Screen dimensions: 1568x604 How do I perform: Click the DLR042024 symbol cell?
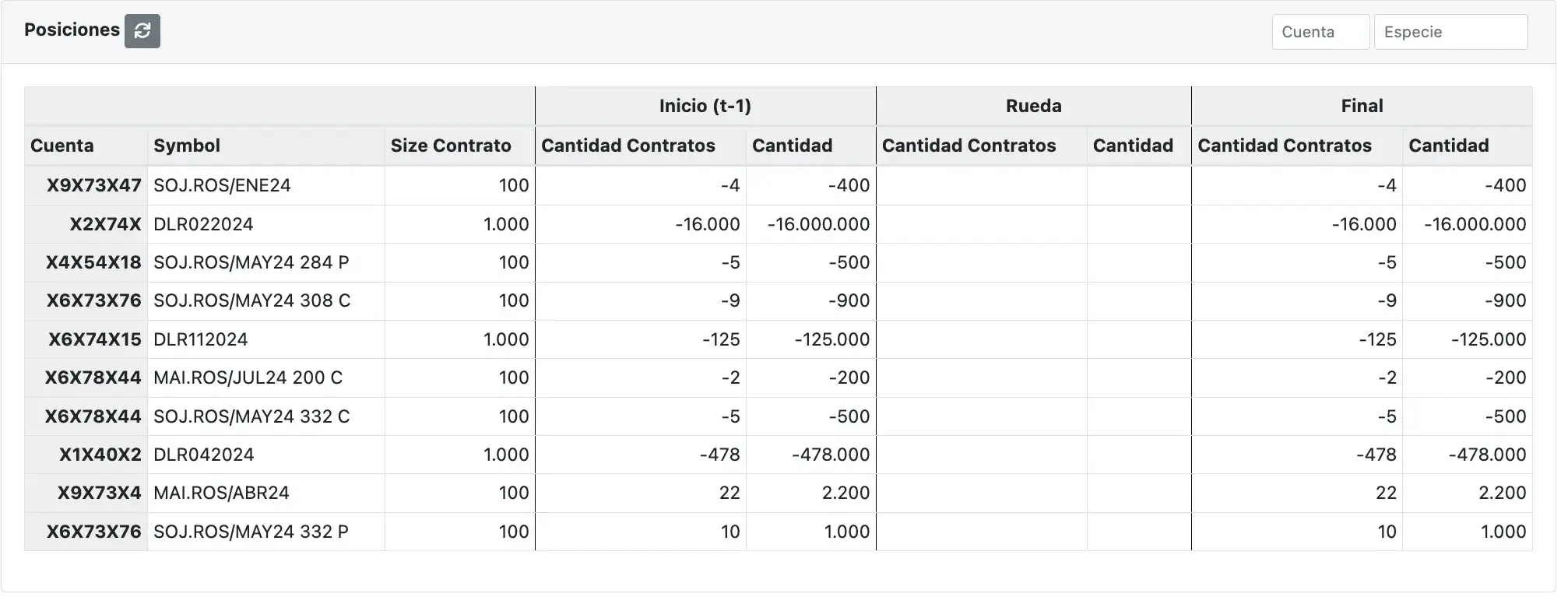pyautogui.click(x=204, y=455)
